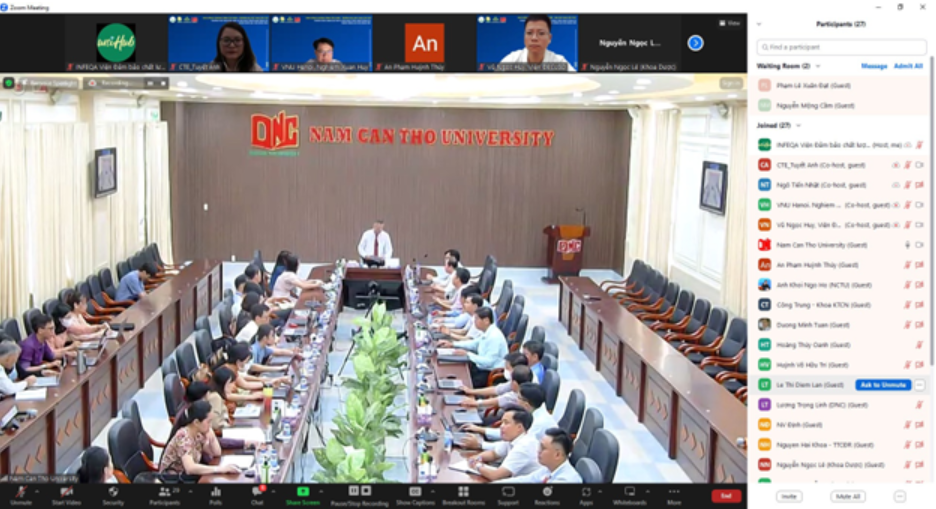Image resolution: width=936 pixels, height=509 pixels.
Task: Open share options arrow beside Share Screen
Action: coord(321,491)
